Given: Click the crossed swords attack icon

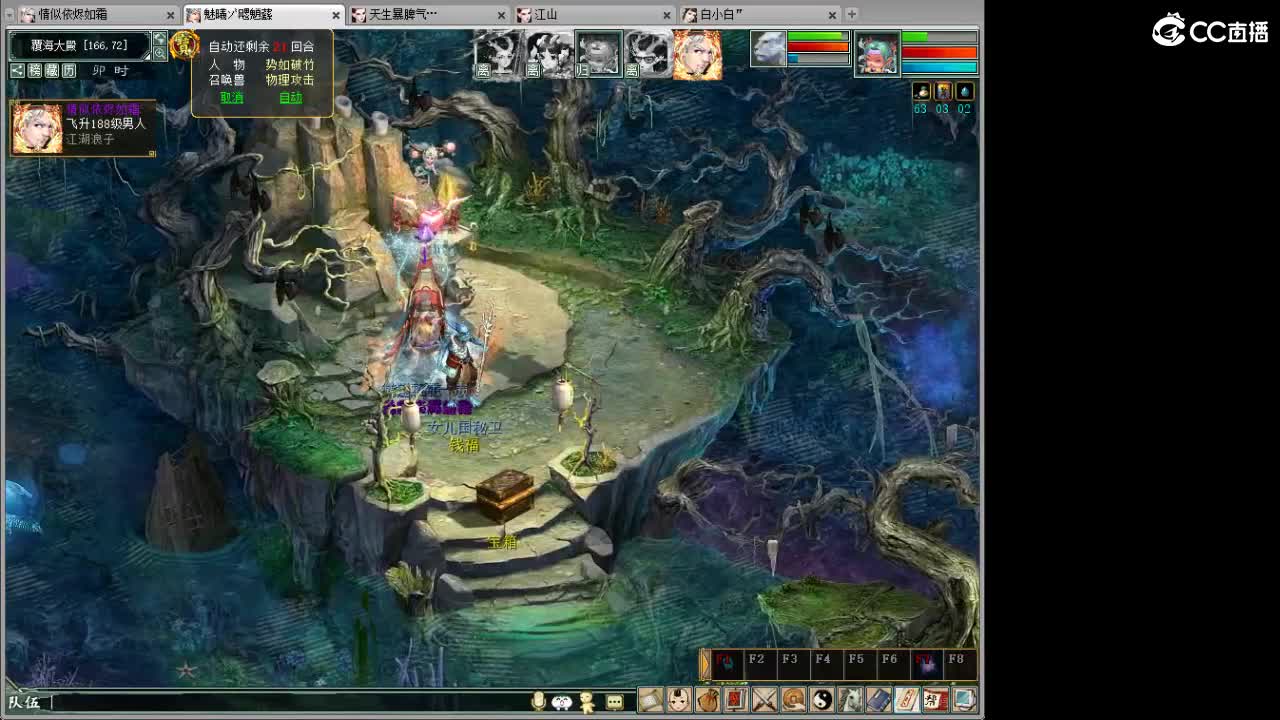Looking at the screenshot, I should pos(764,700).
